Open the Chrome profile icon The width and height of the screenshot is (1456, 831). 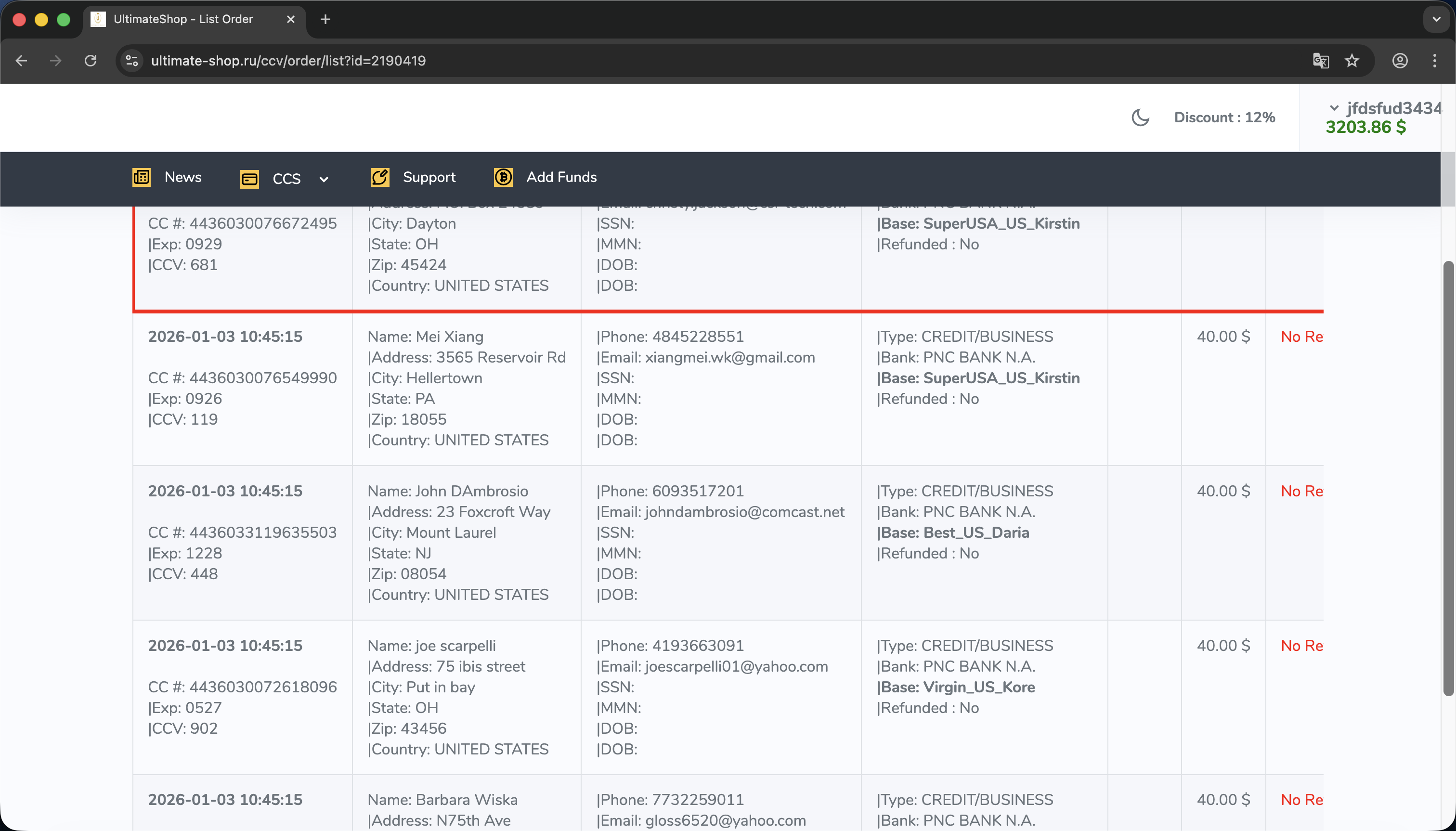(1400, 61)
